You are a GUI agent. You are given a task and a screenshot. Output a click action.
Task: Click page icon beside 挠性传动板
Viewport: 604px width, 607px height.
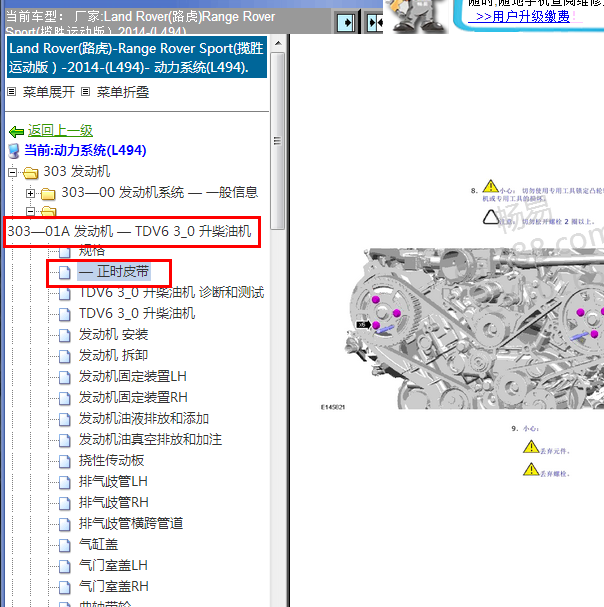65,461
